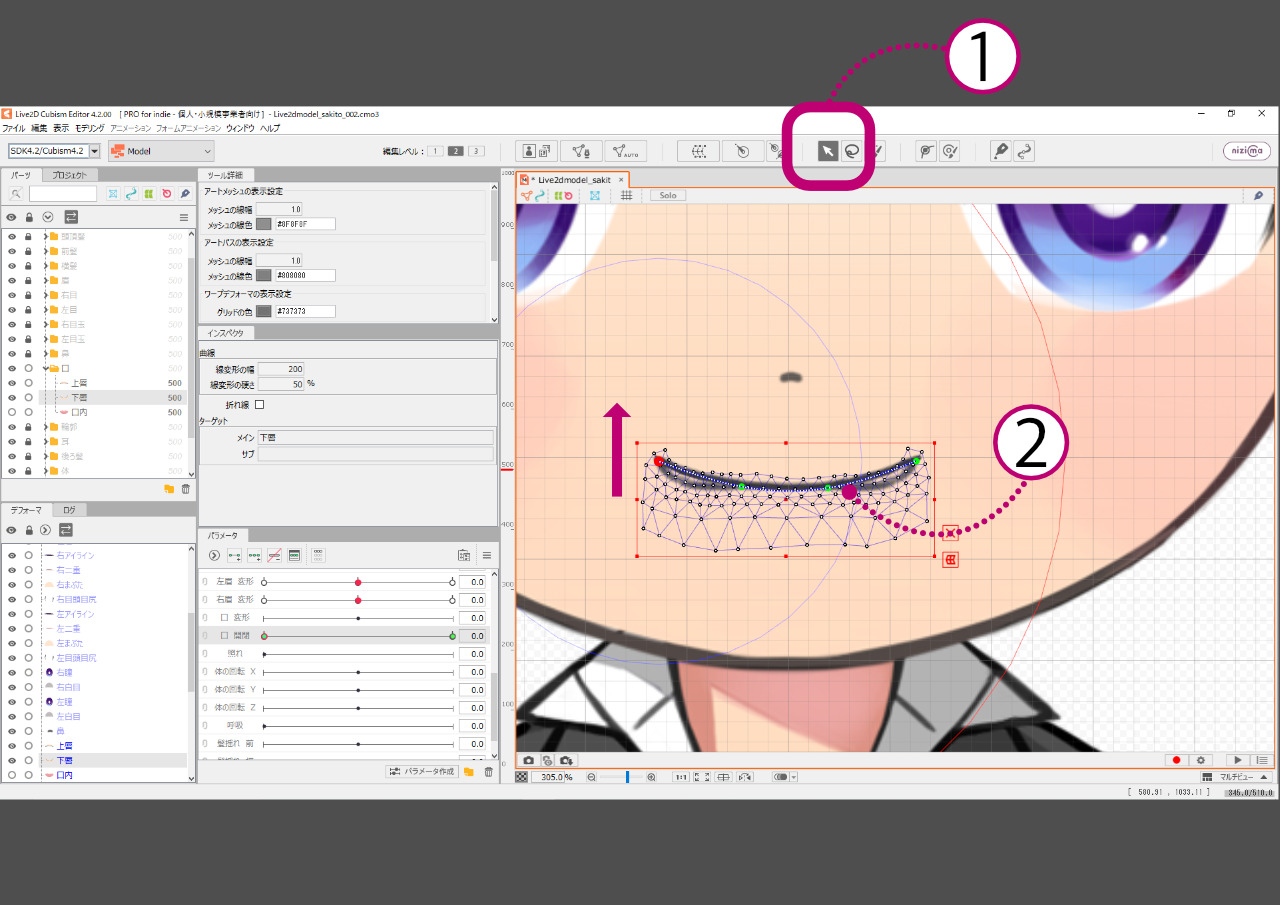The image size is (1280, 905).
Task: Unlock the 右目 folder lock
Action: coord(28,295)
